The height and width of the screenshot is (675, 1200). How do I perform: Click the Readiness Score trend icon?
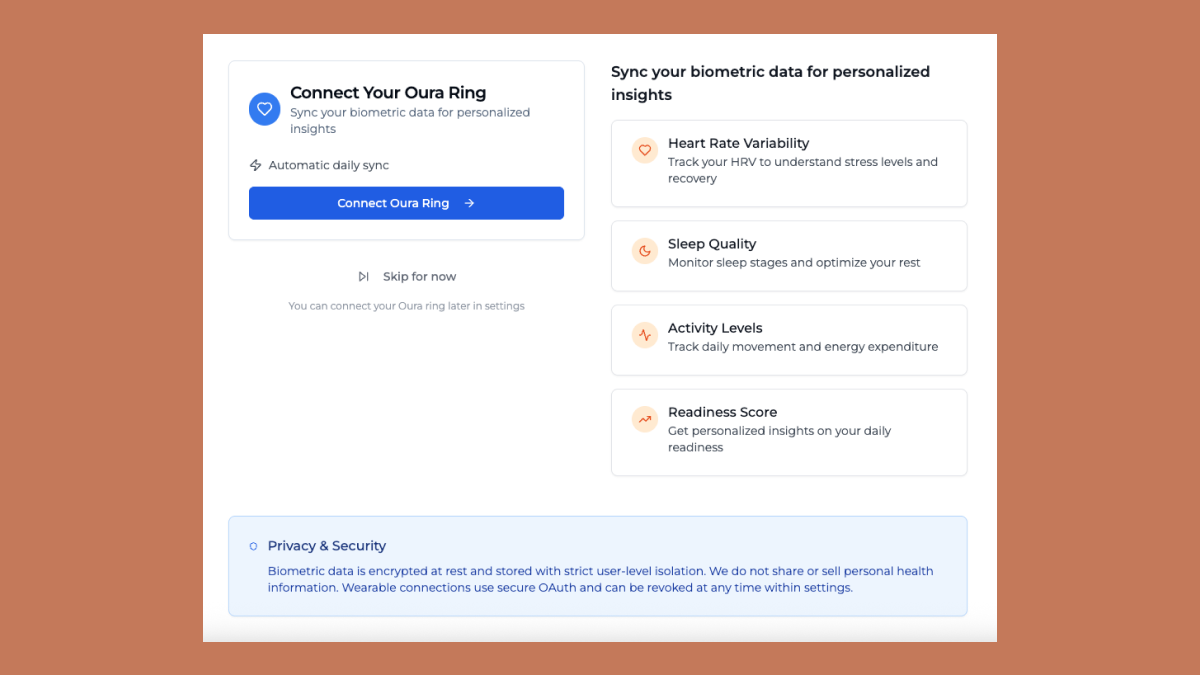click(645, 419)
